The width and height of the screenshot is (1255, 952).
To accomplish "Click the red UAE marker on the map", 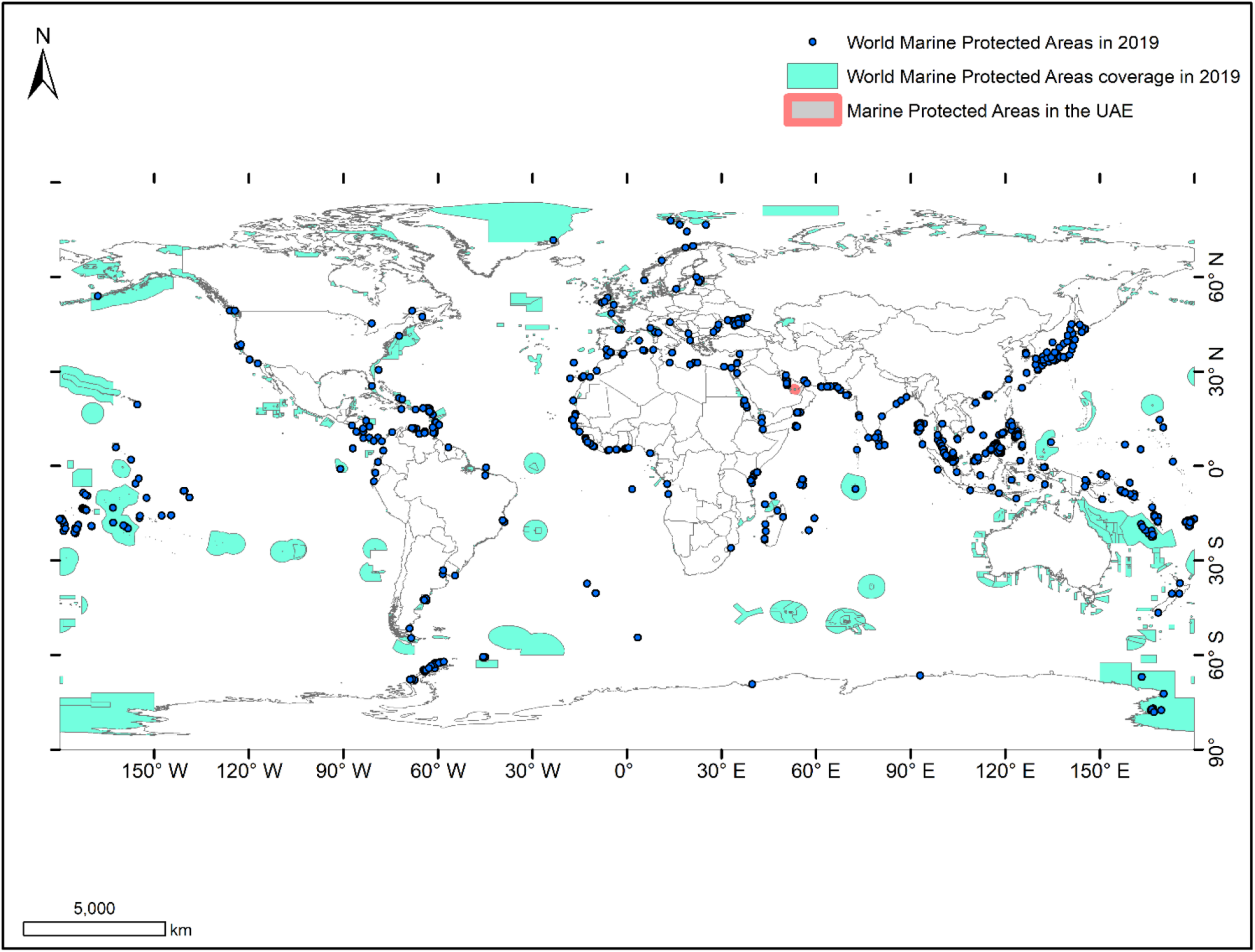I will [x=795, y=389].
